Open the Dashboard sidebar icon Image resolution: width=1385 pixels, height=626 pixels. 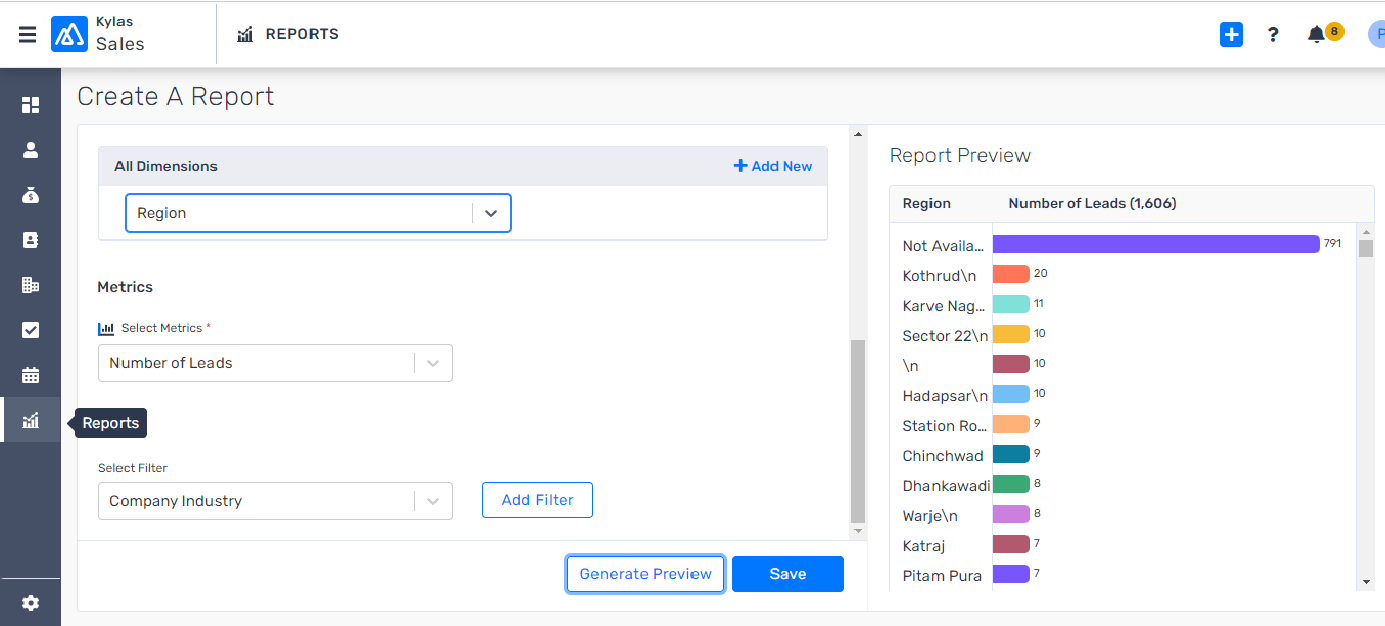pyautogui.click(x=30, y=105)
